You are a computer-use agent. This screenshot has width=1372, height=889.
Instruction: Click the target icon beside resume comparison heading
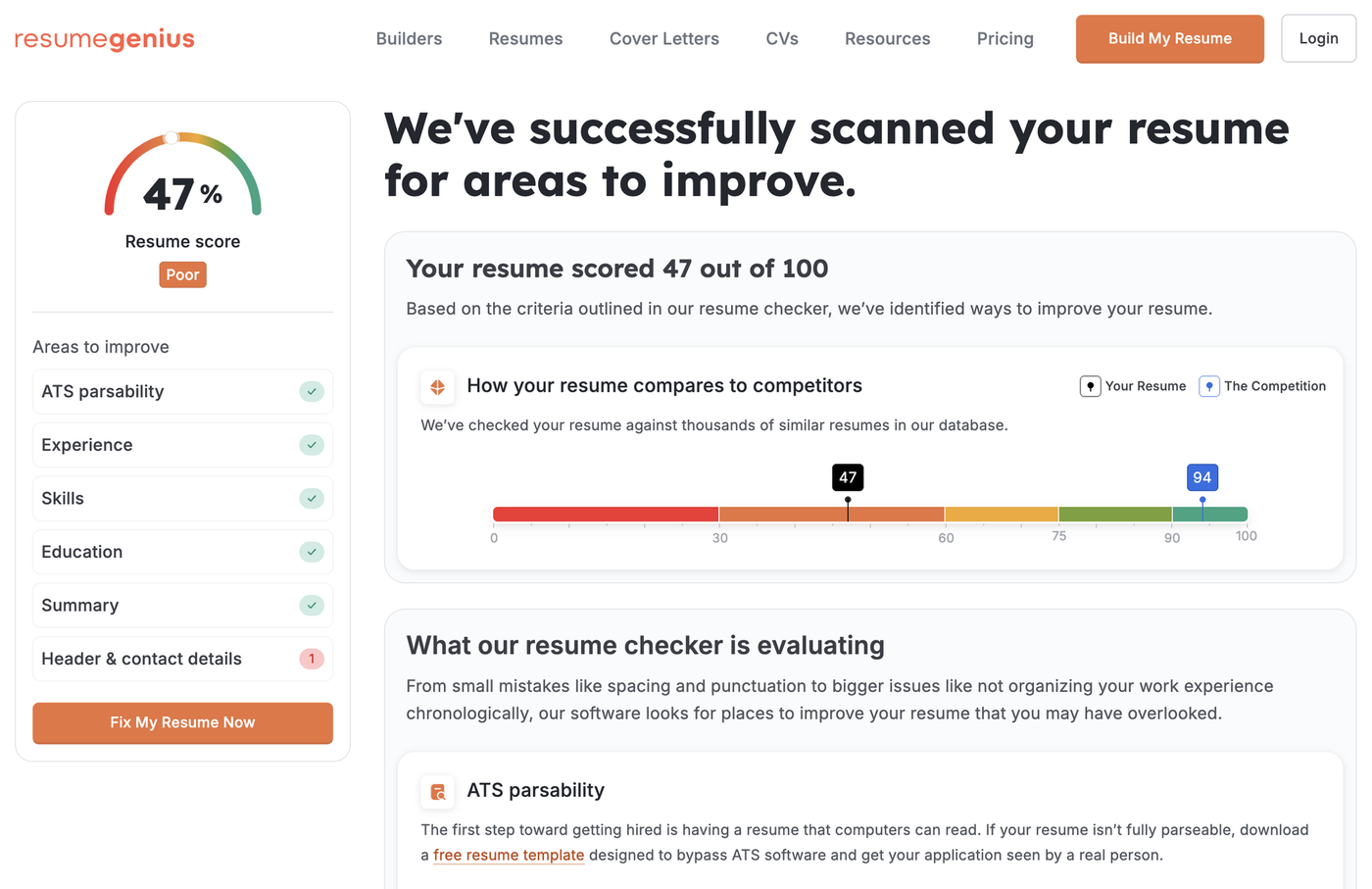tap(438, 386)
